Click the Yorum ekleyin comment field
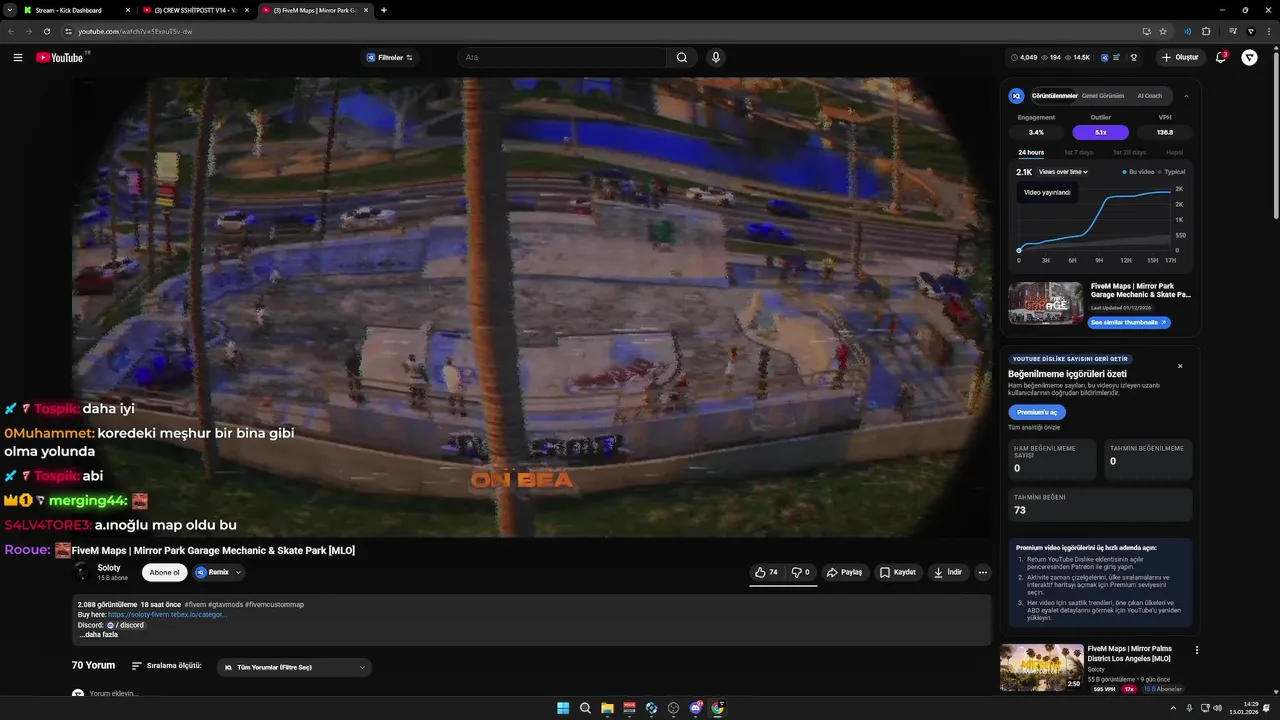The height and width of the screenshot is (720, 1280). point(114,694)
